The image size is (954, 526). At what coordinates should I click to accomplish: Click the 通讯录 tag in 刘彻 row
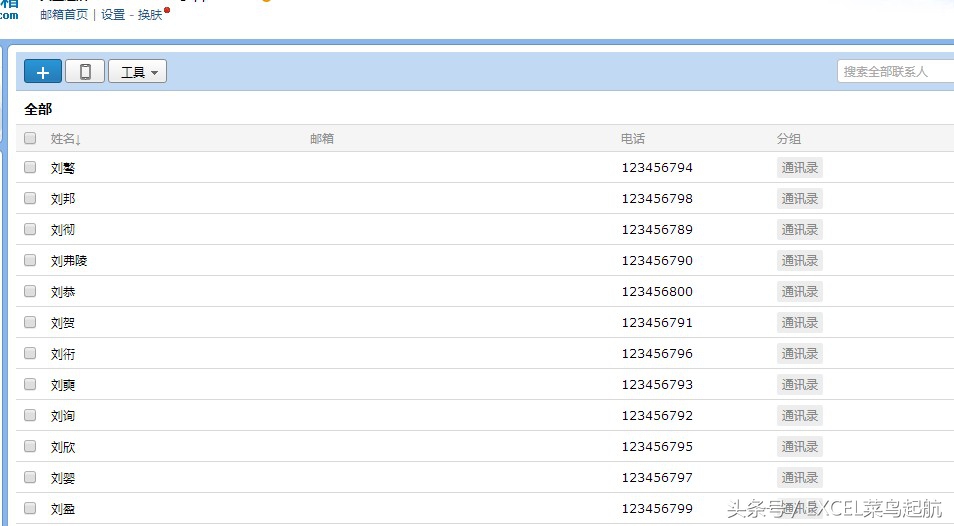(799, 230)
